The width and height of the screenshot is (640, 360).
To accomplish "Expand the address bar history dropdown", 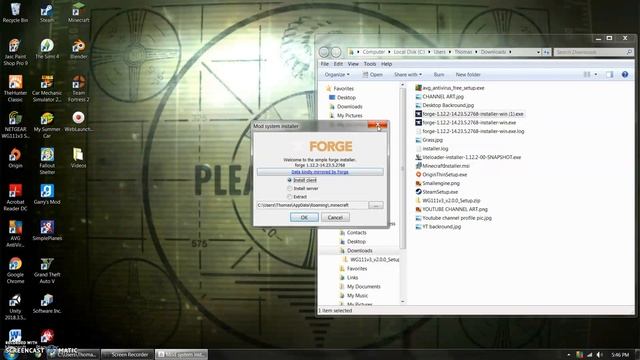I will click(x=538, y=52).
